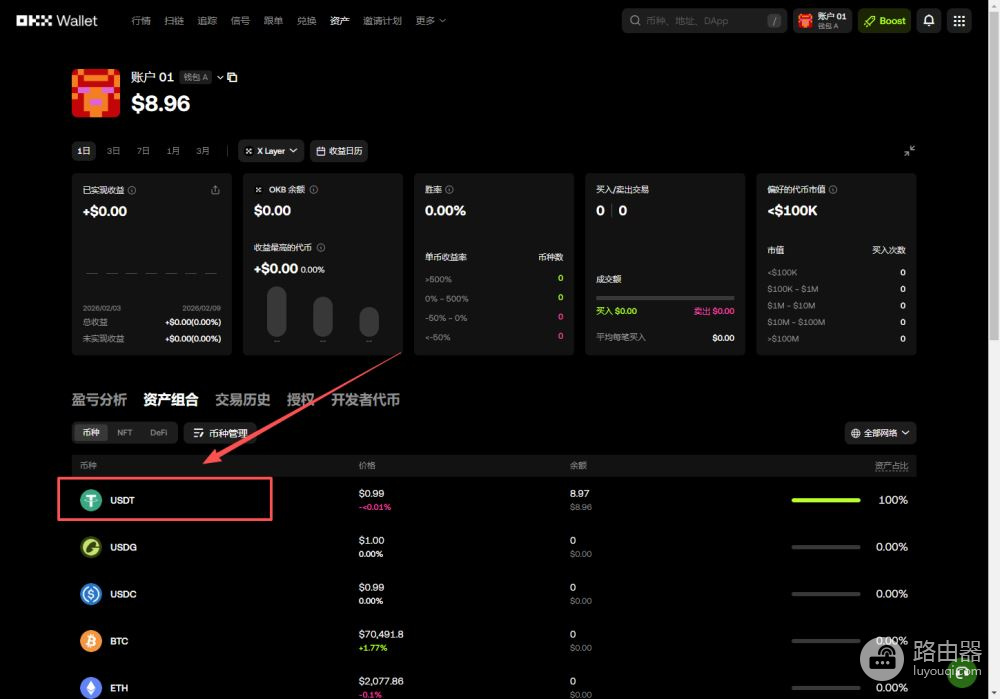The width and height of the screenshot is (1000, 699).
Task: Select the 3月 time range
Action: (203, 151)
